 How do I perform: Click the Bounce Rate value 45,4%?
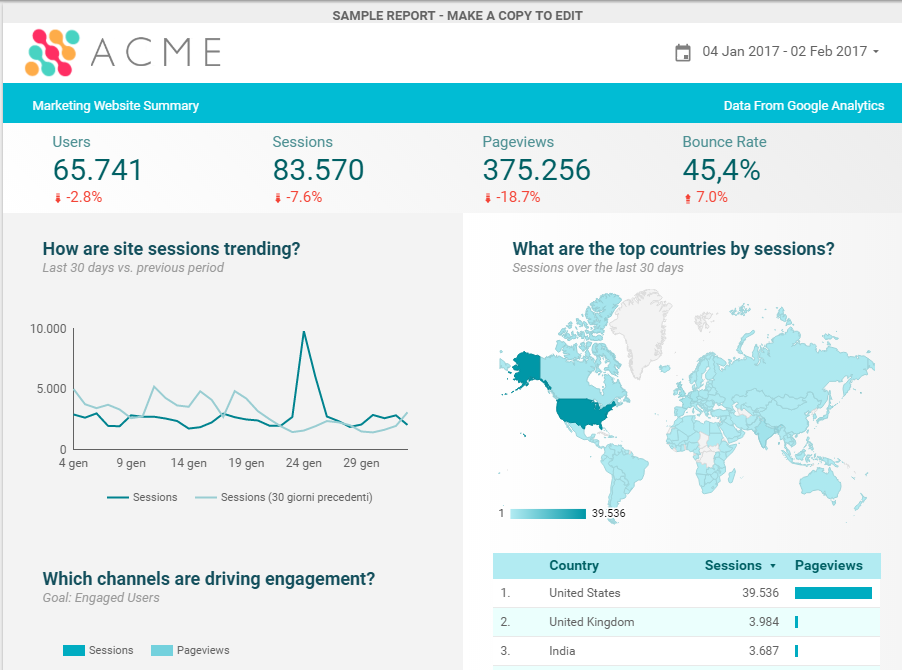721,170
